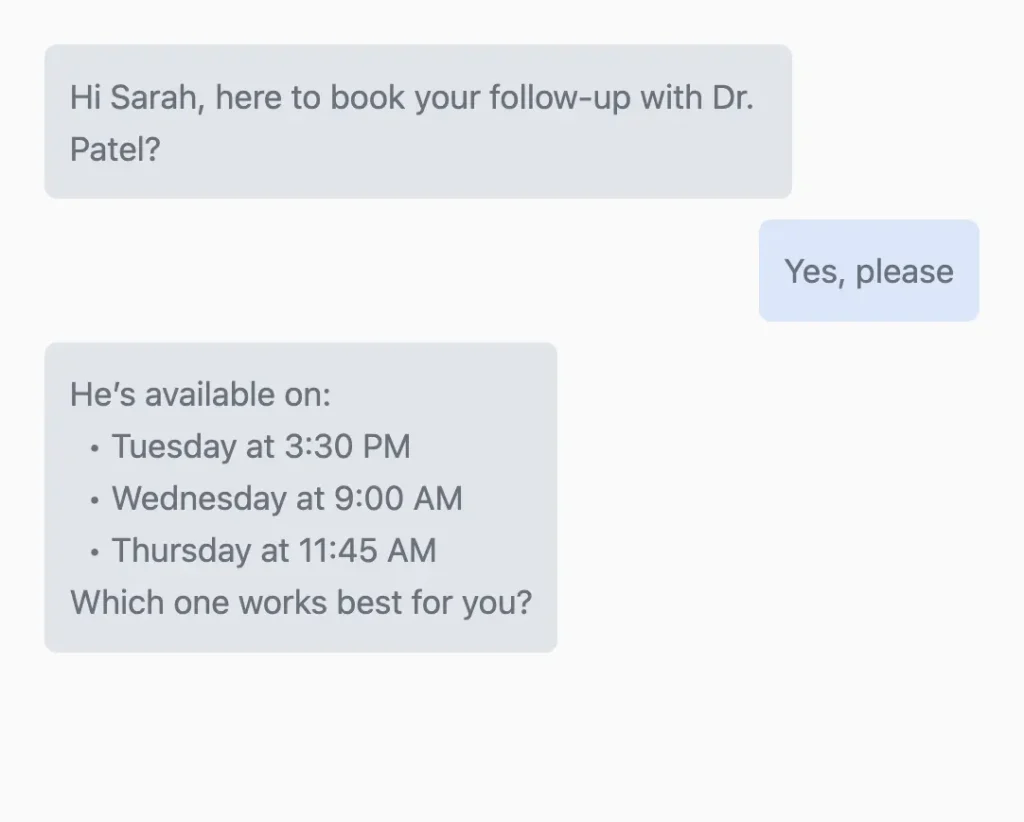Click the word 'please' in the blue bubble
Screen dimensions: 1024x822
click(904, 272)
